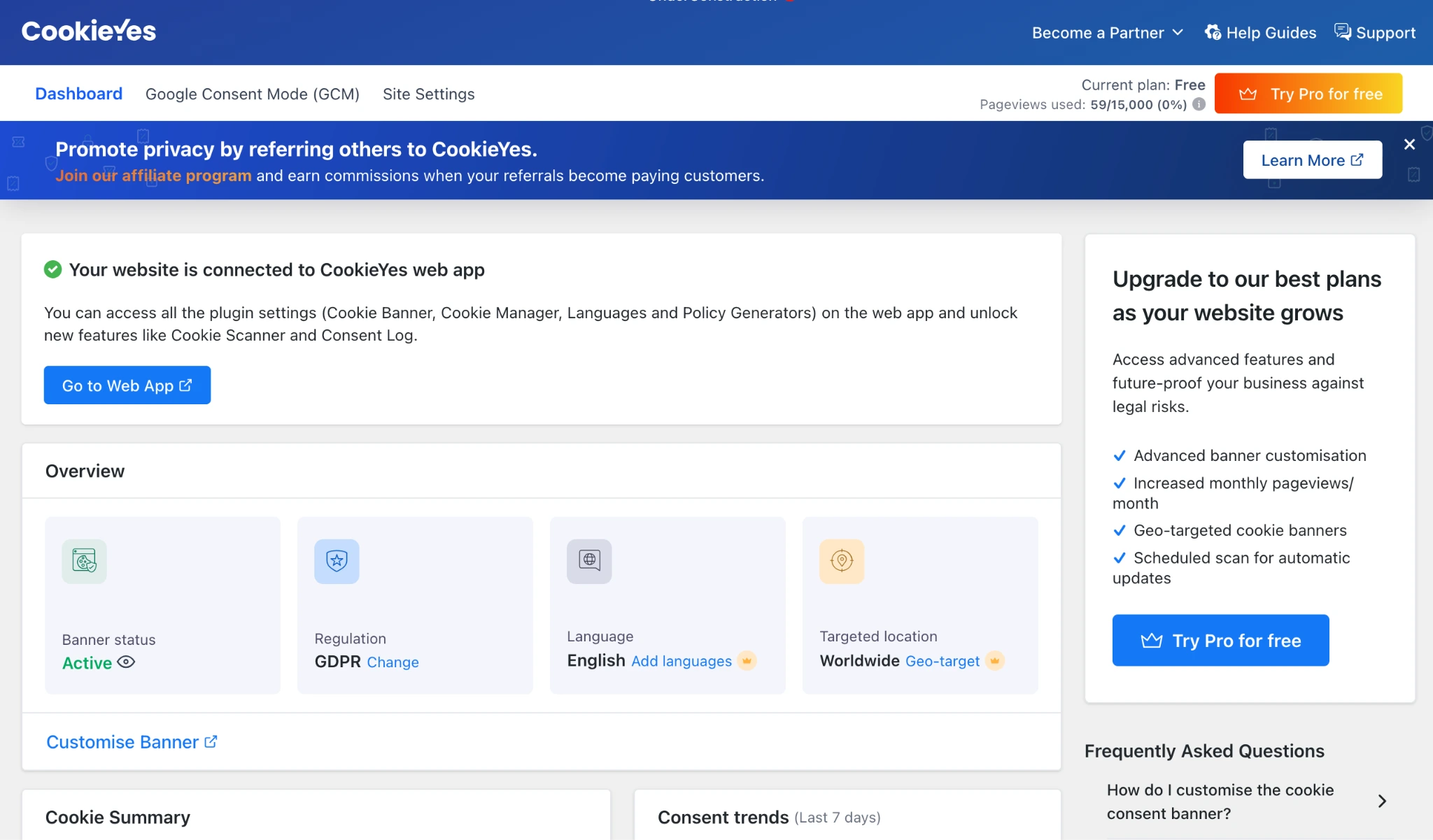Click the Consent trends heading
The width and height of the screenshot is (1433, 840).
(723, 817)
